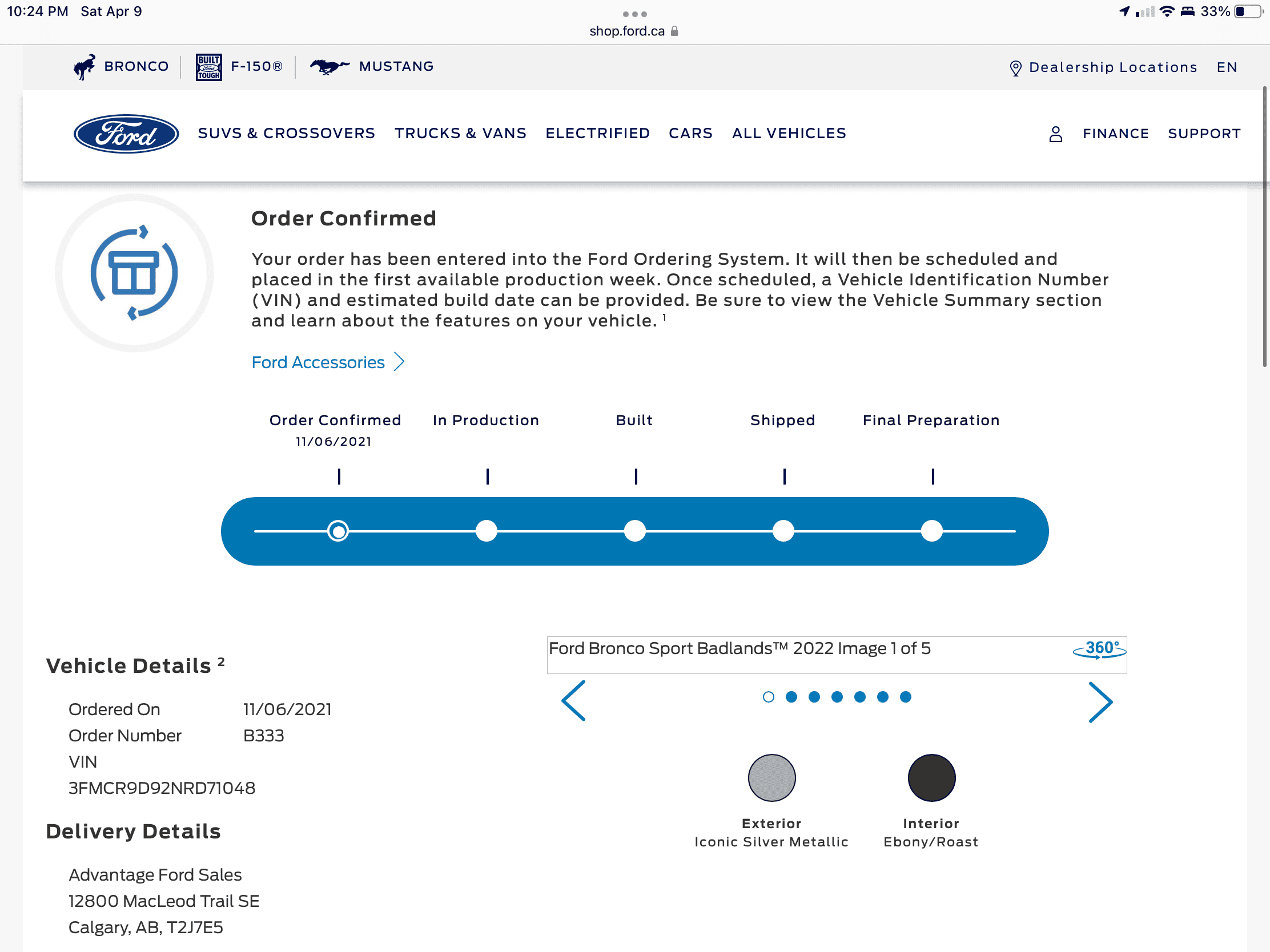Click the Ford oval logo
1270x952 pixels.
(126, 134)
